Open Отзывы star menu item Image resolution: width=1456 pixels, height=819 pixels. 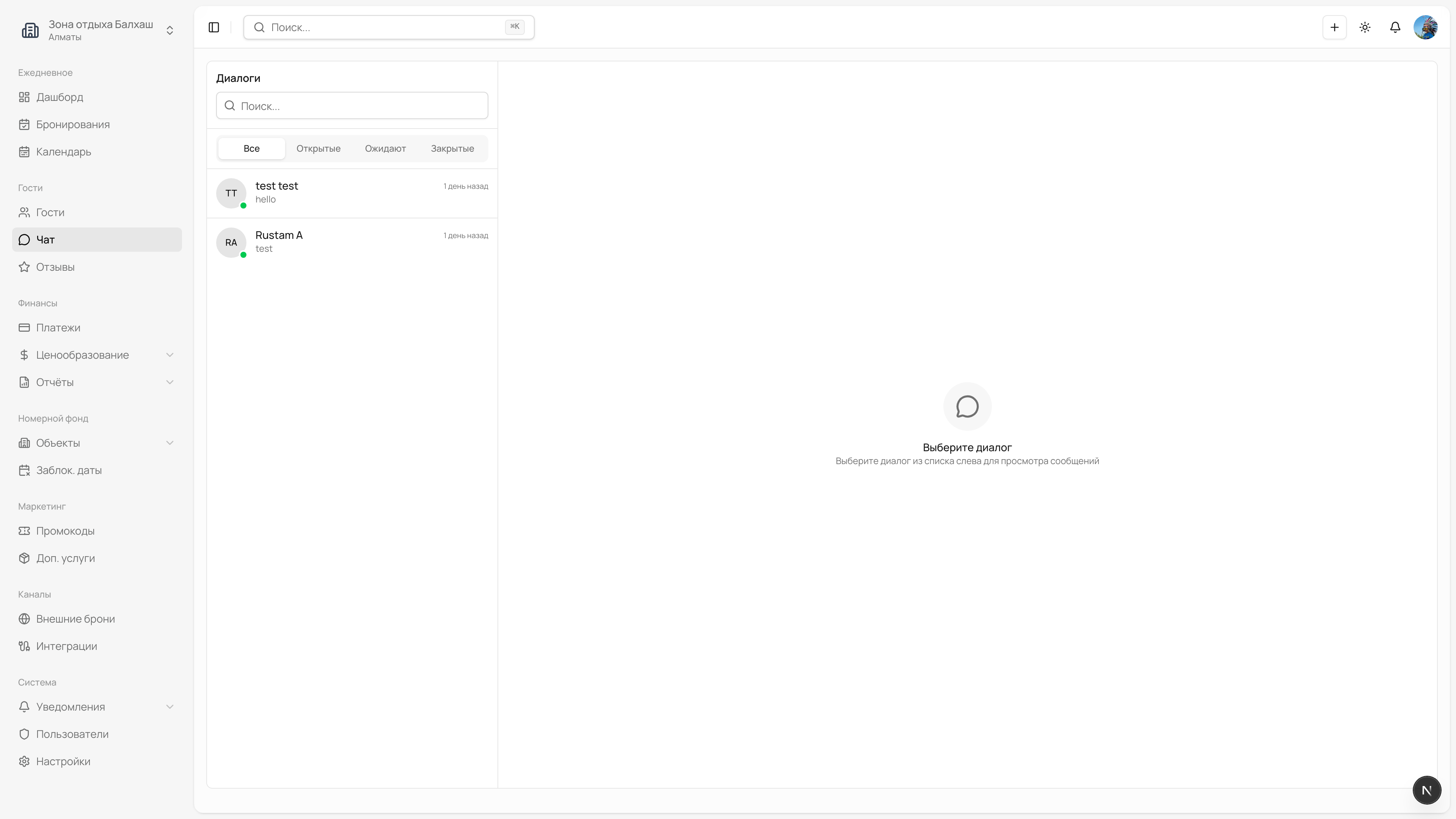(55, 267)
